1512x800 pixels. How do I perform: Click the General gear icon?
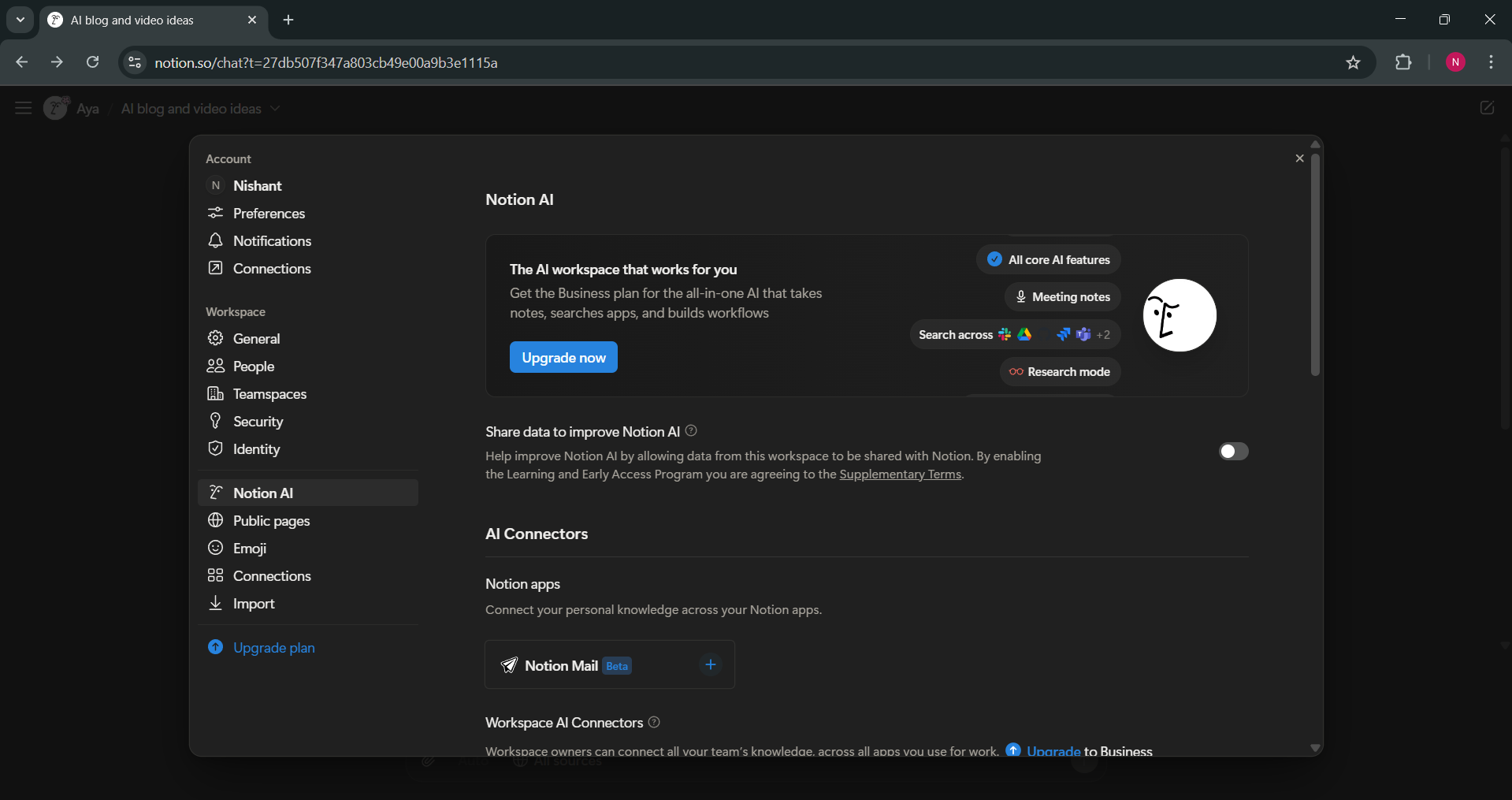pos(215,338)
